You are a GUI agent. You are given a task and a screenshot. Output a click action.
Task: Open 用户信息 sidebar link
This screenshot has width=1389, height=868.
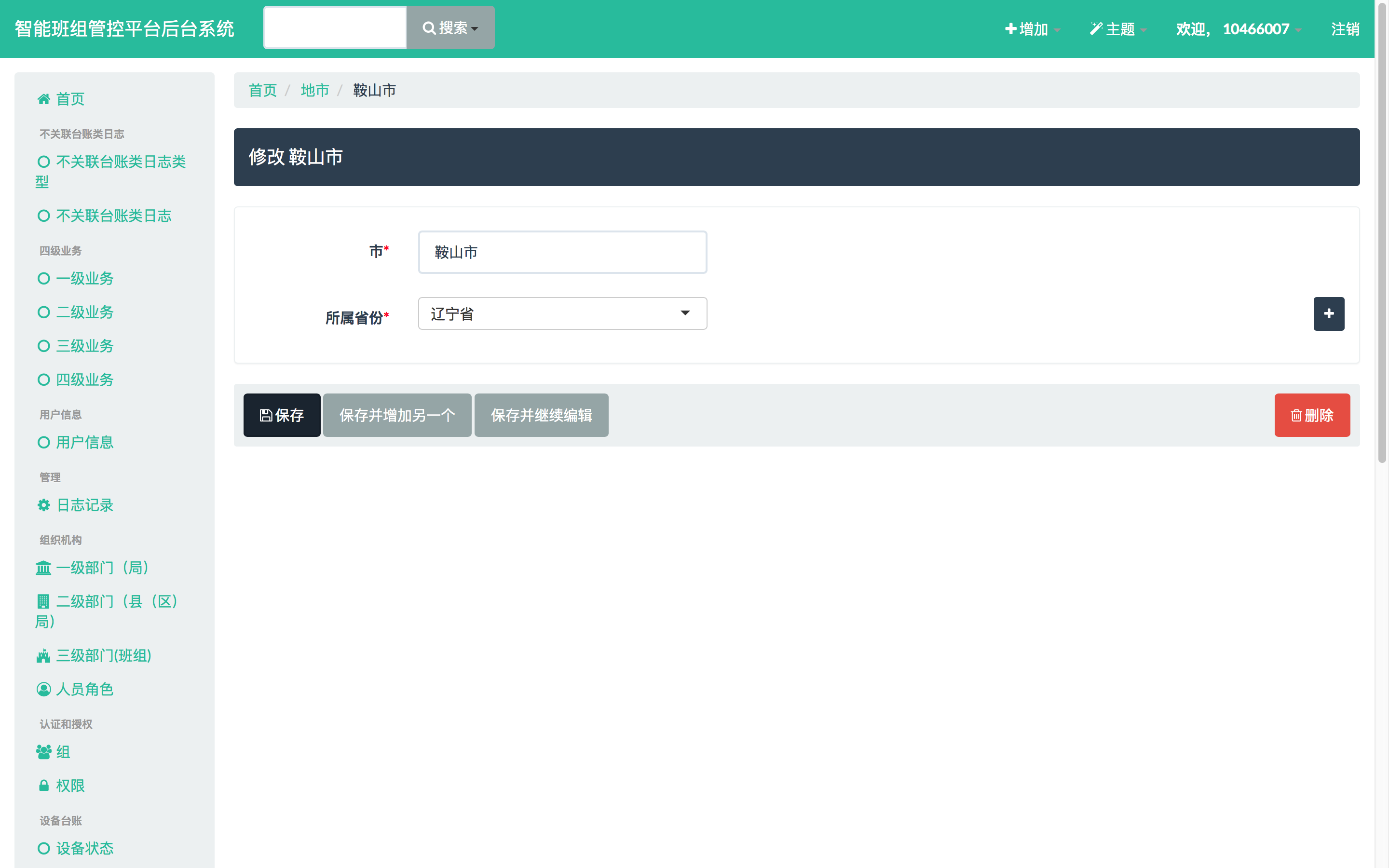(75, 443)
